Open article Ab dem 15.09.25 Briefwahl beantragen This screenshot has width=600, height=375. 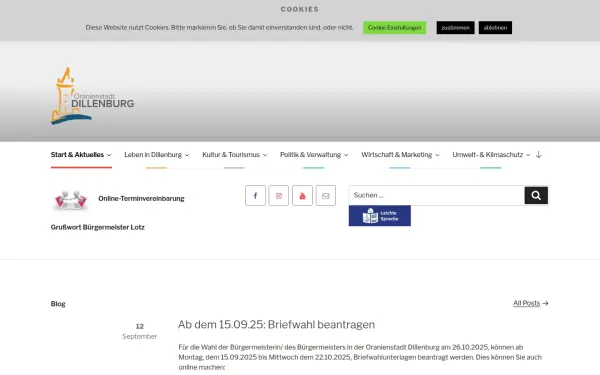click(276, 324)
